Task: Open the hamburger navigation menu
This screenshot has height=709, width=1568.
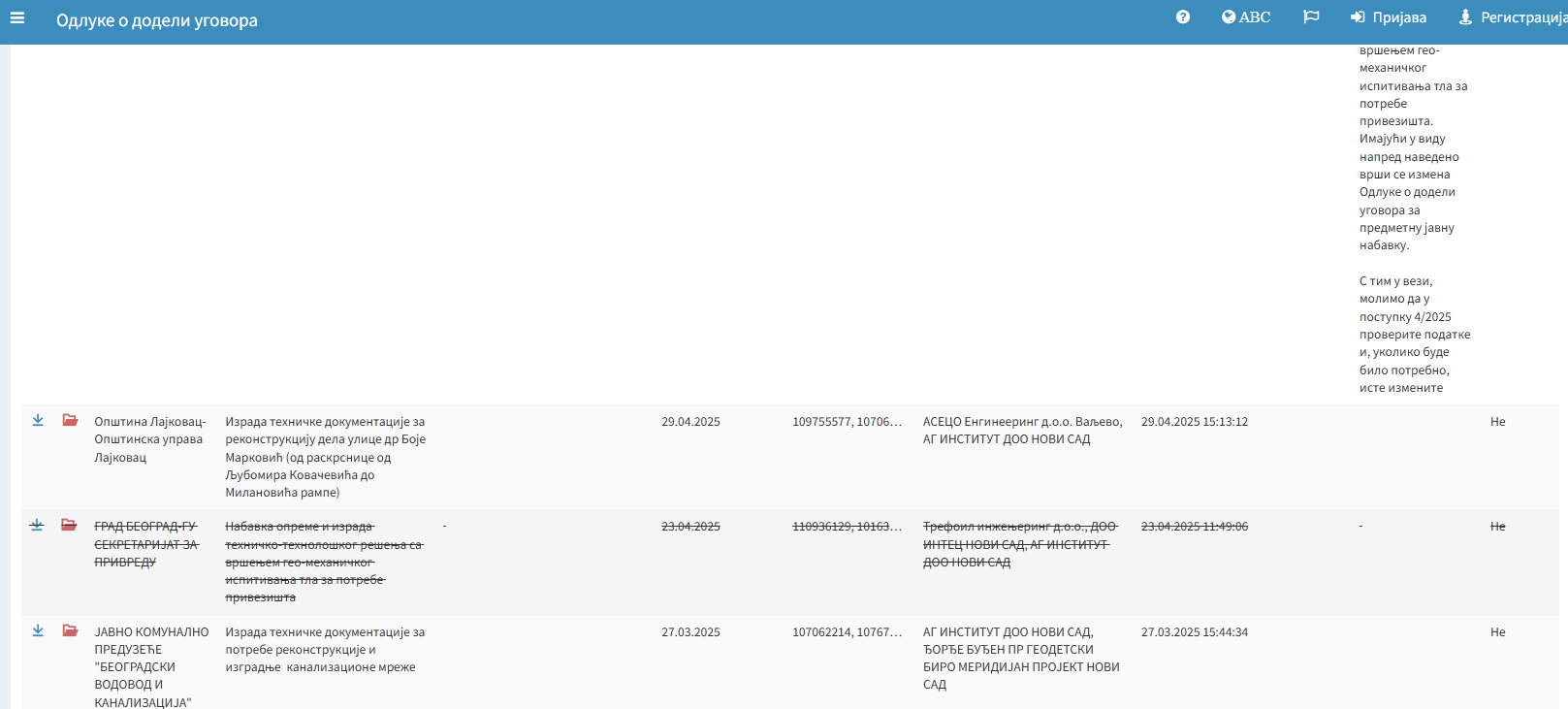Action: coord(16,17)
